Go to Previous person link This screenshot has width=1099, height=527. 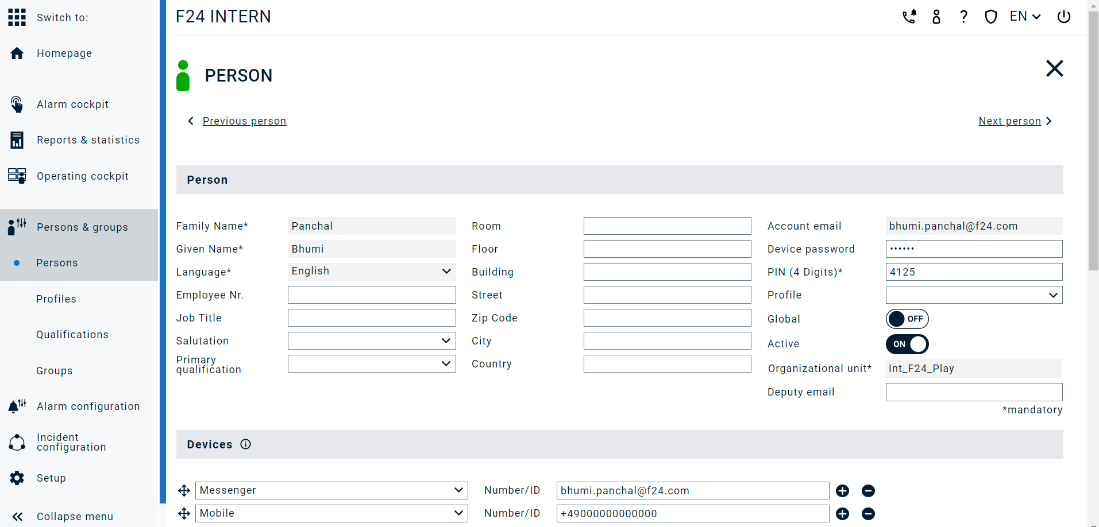(x=244, y=121)
